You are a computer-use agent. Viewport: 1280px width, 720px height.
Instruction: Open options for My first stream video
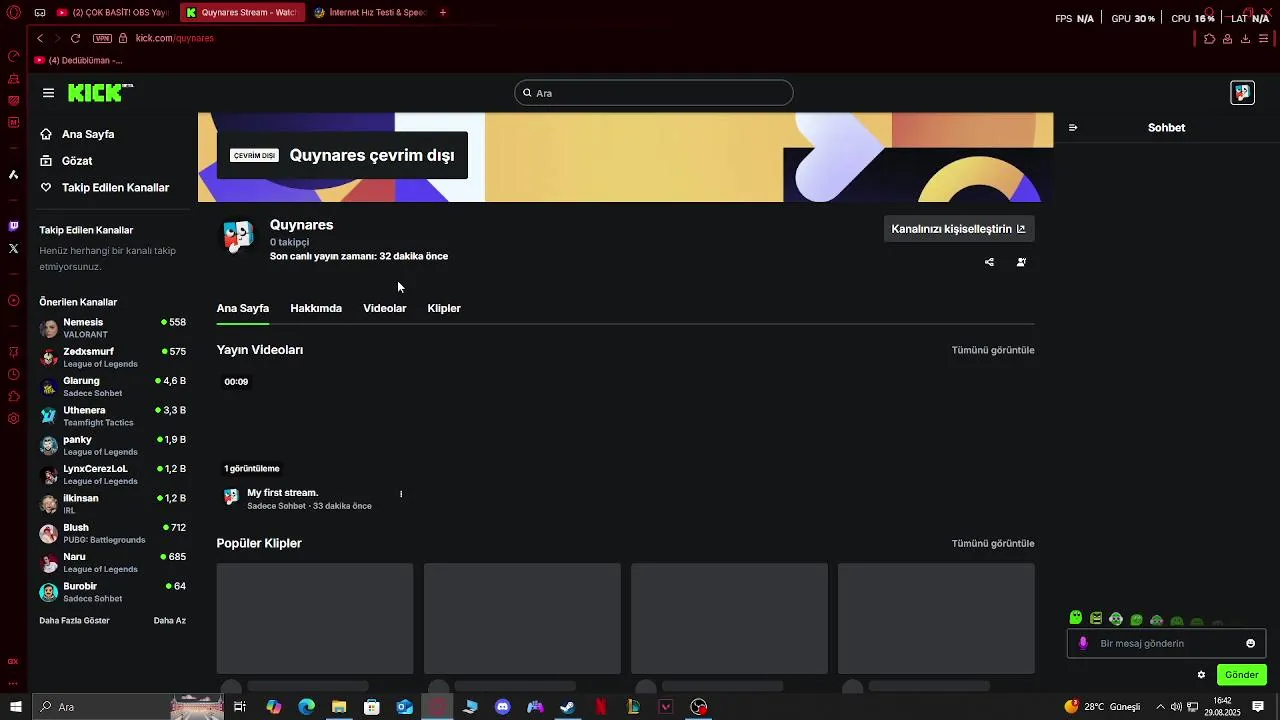[401, 494]
